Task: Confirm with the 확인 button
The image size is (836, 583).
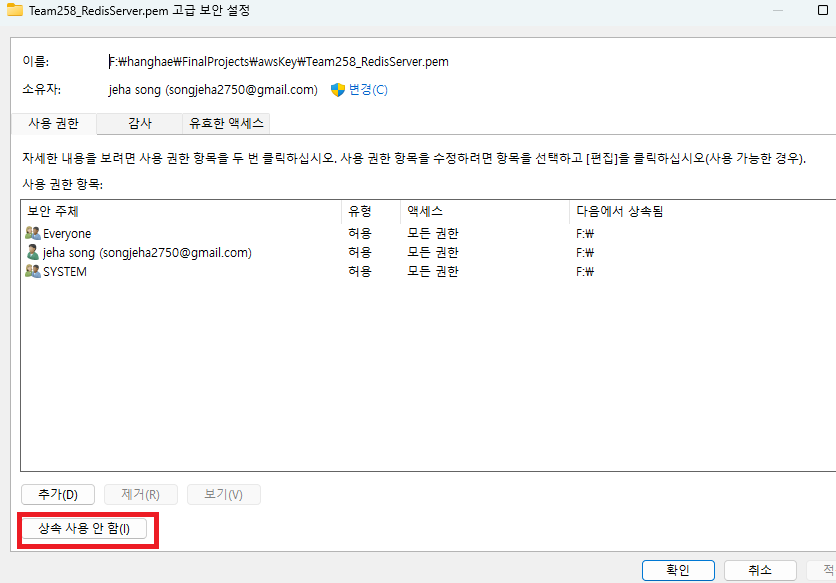Action: pos(678,570)
